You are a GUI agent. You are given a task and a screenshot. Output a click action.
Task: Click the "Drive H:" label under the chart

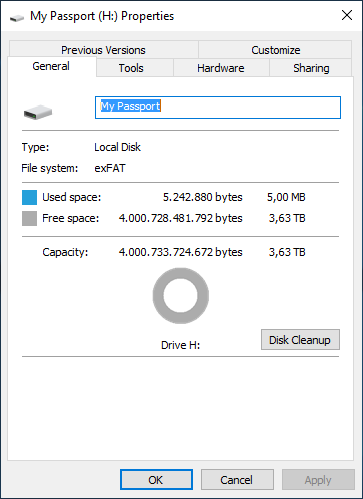pyautogui.click(x=180, y=345)
